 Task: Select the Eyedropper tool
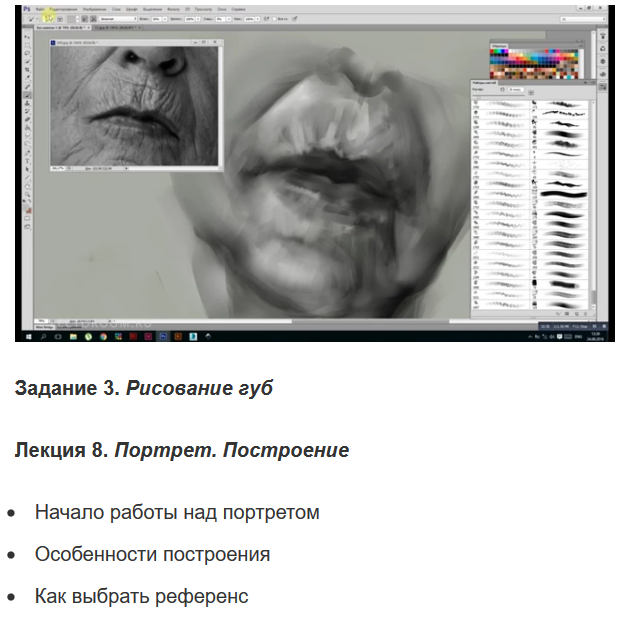pyautogui.click(x=27, y=77)
